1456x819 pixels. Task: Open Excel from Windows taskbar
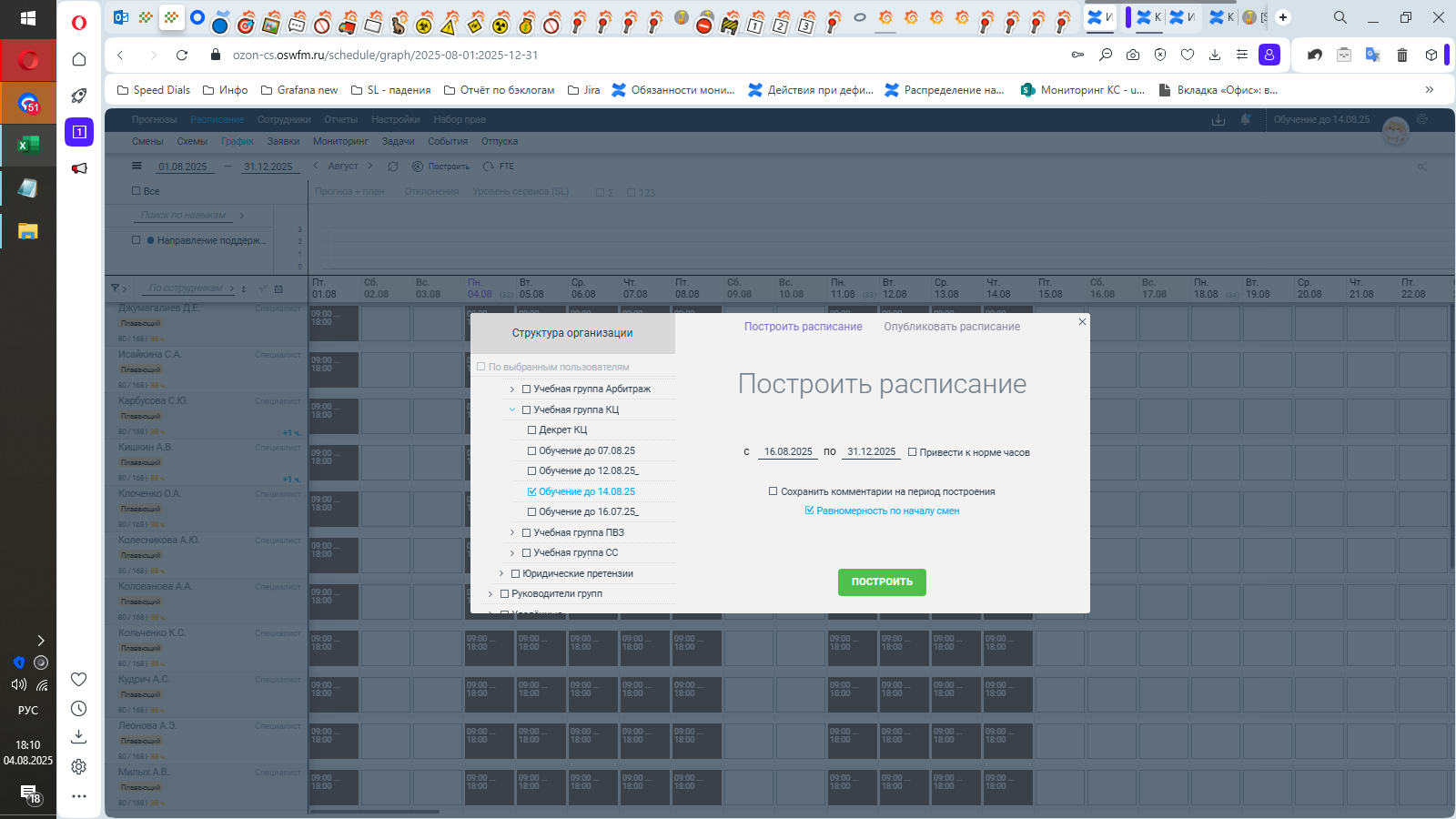pos(28,145)
